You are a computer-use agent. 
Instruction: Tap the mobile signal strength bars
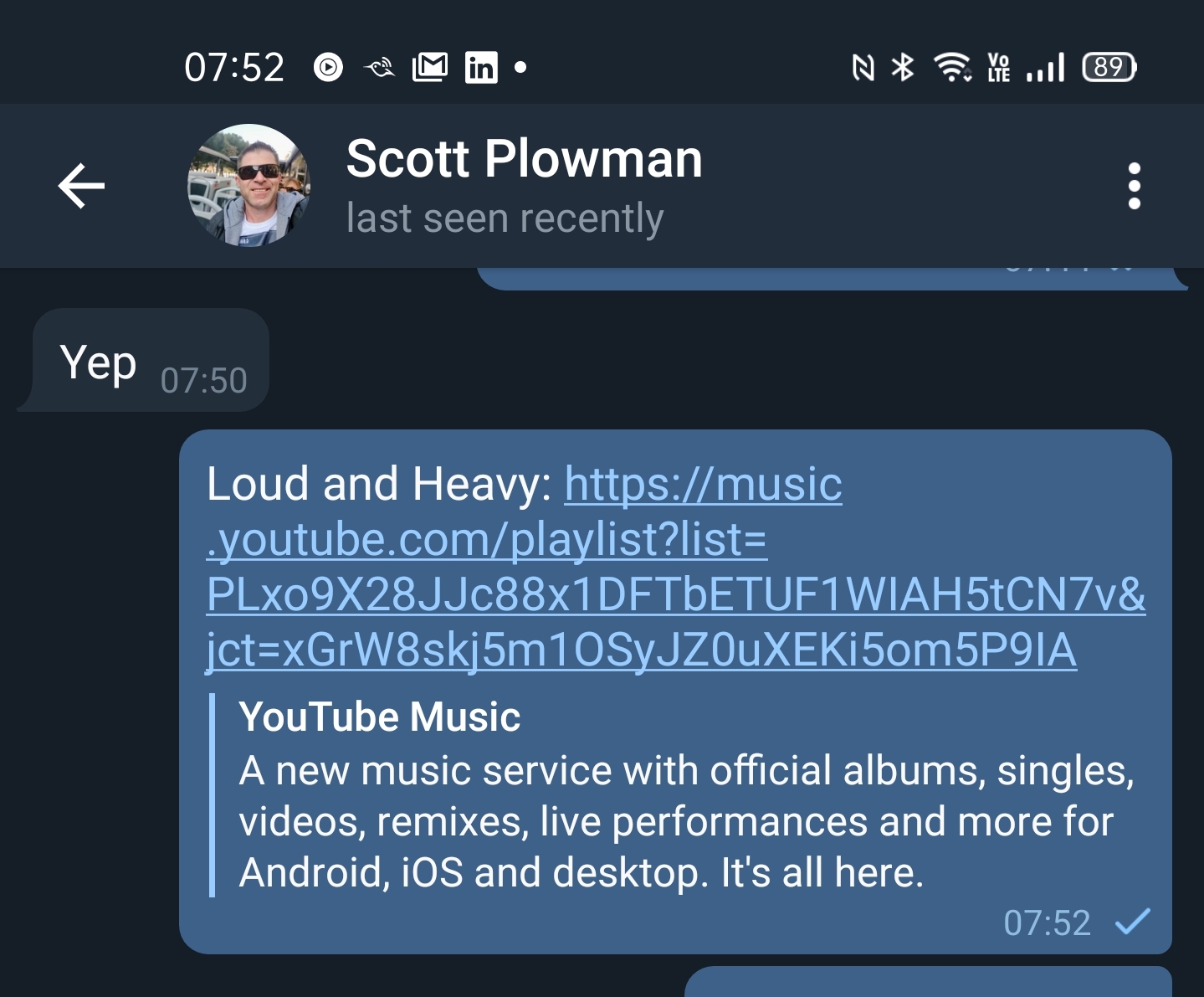click(1045, 67)
